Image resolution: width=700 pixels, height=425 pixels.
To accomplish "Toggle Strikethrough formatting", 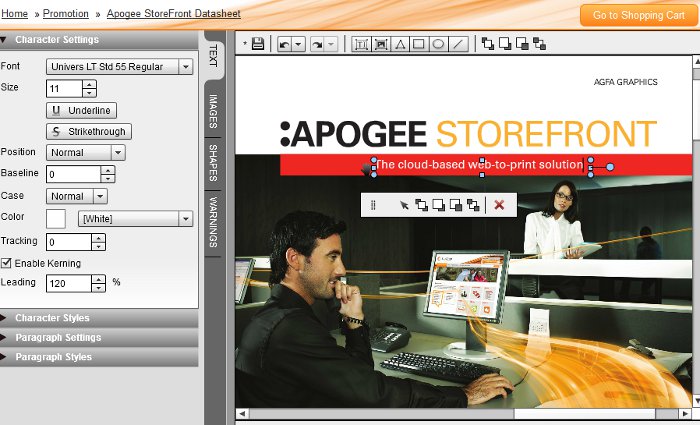I will (89, 132).
